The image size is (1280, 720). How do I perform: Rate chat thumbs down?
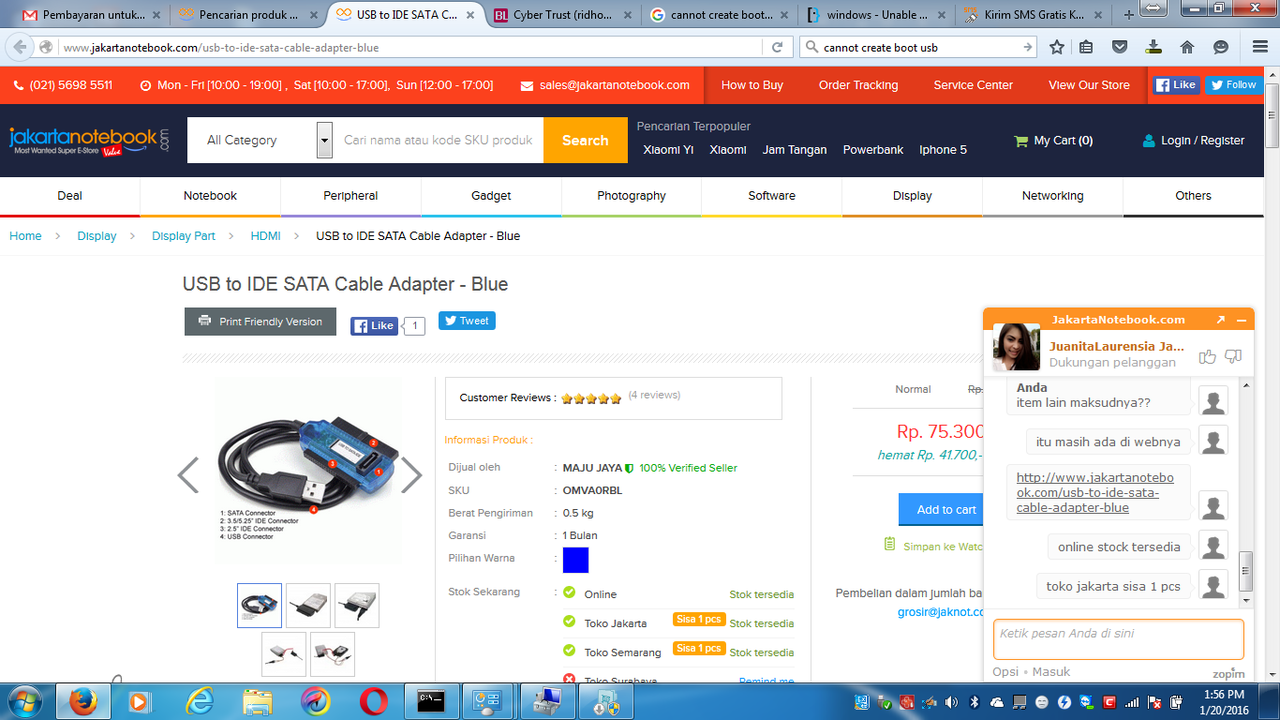[1233, 356]
